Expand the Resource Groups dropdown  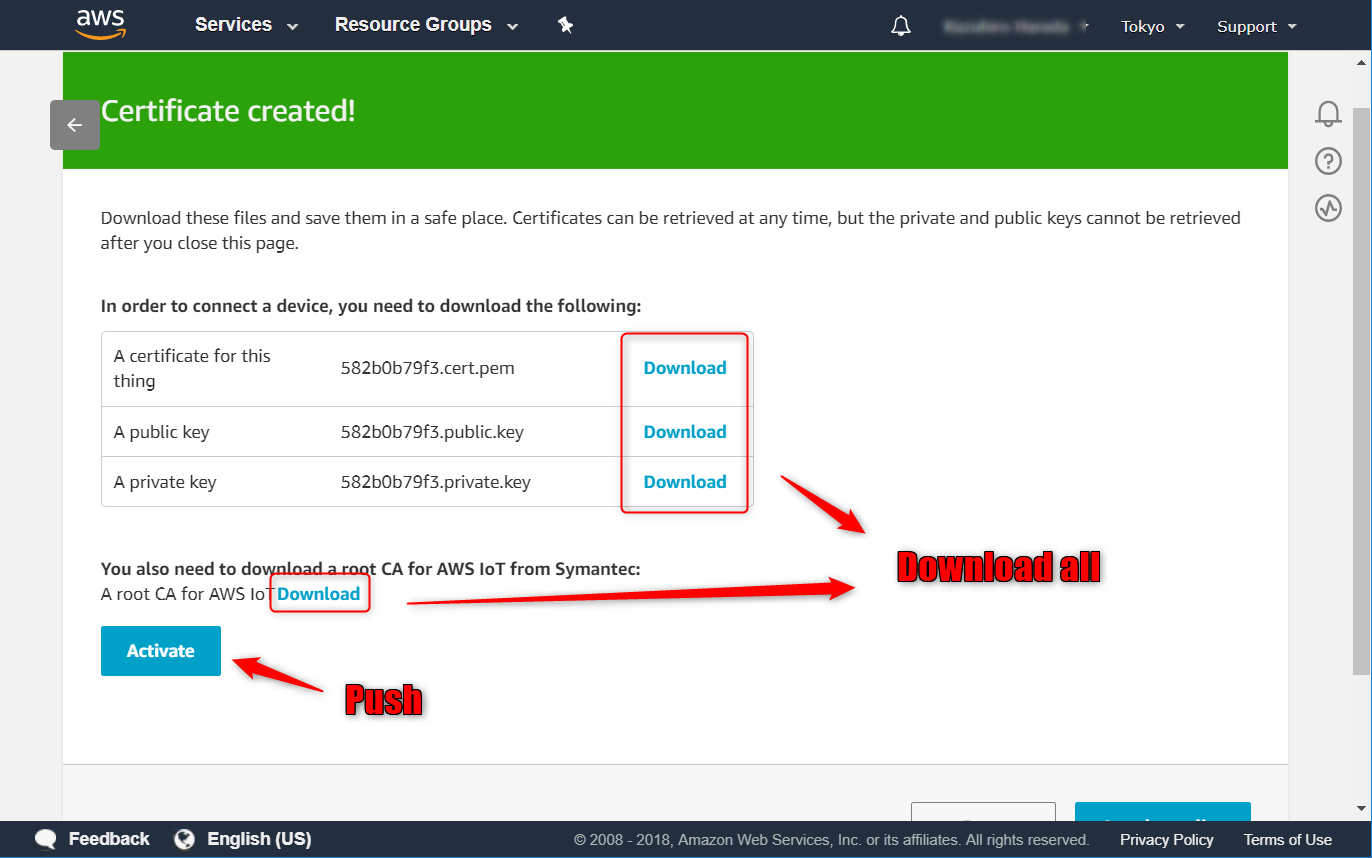[426, 25]
